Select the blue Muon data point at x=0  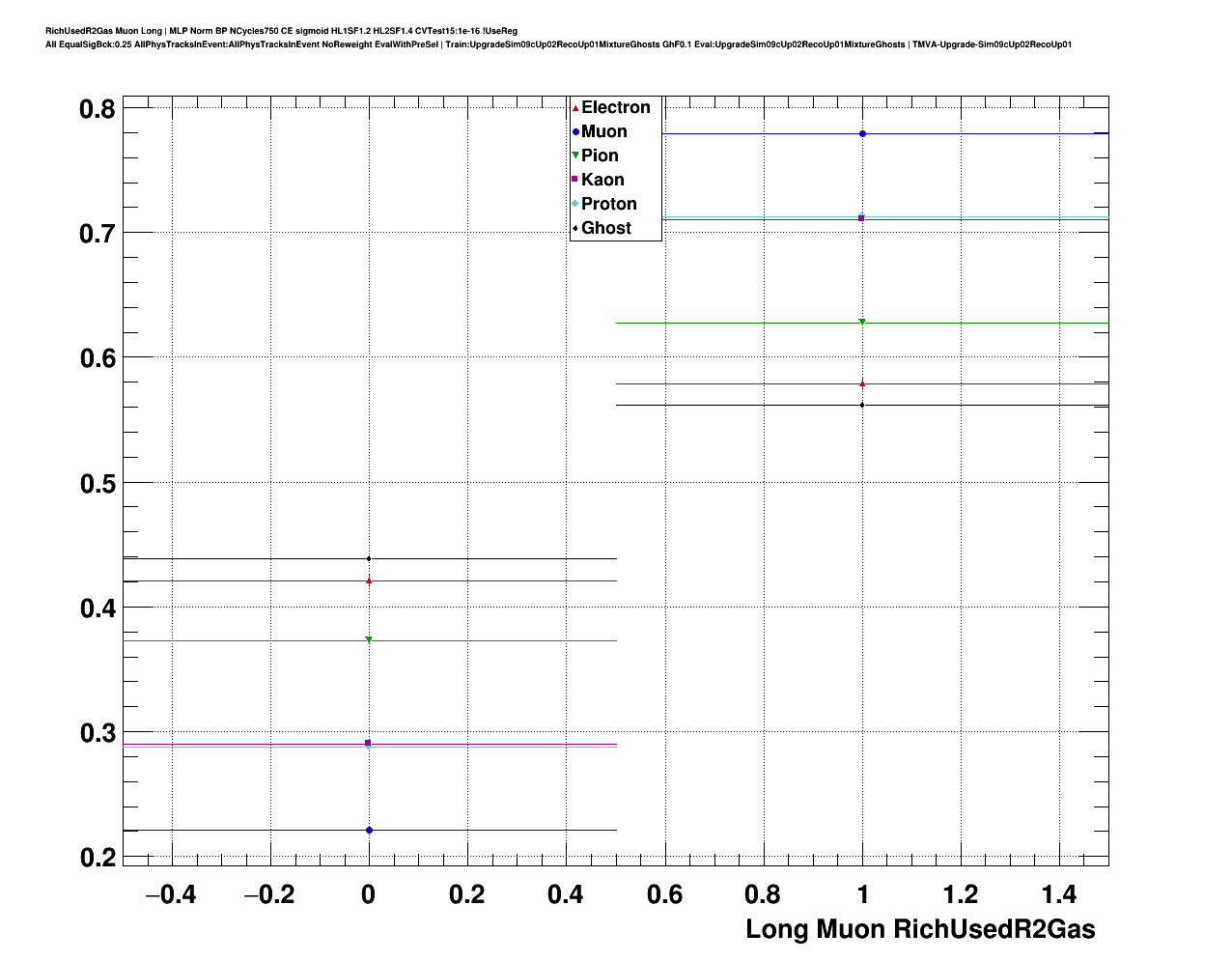pos(369,830)
